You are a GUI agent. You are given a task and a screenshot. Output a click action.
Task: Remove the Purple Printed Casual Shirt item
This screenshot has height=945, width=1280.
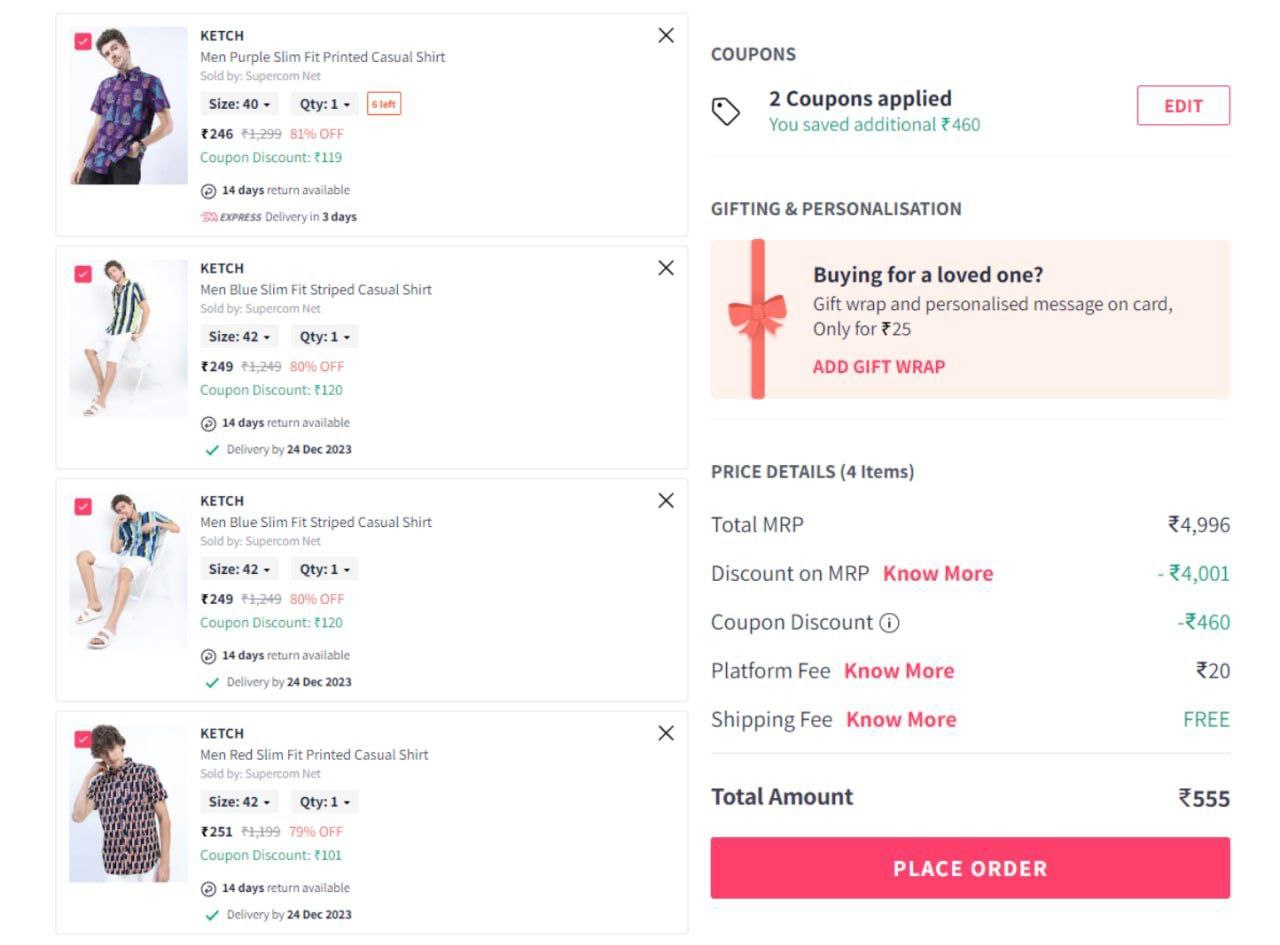pyautogui.click(x=666, y=35)
